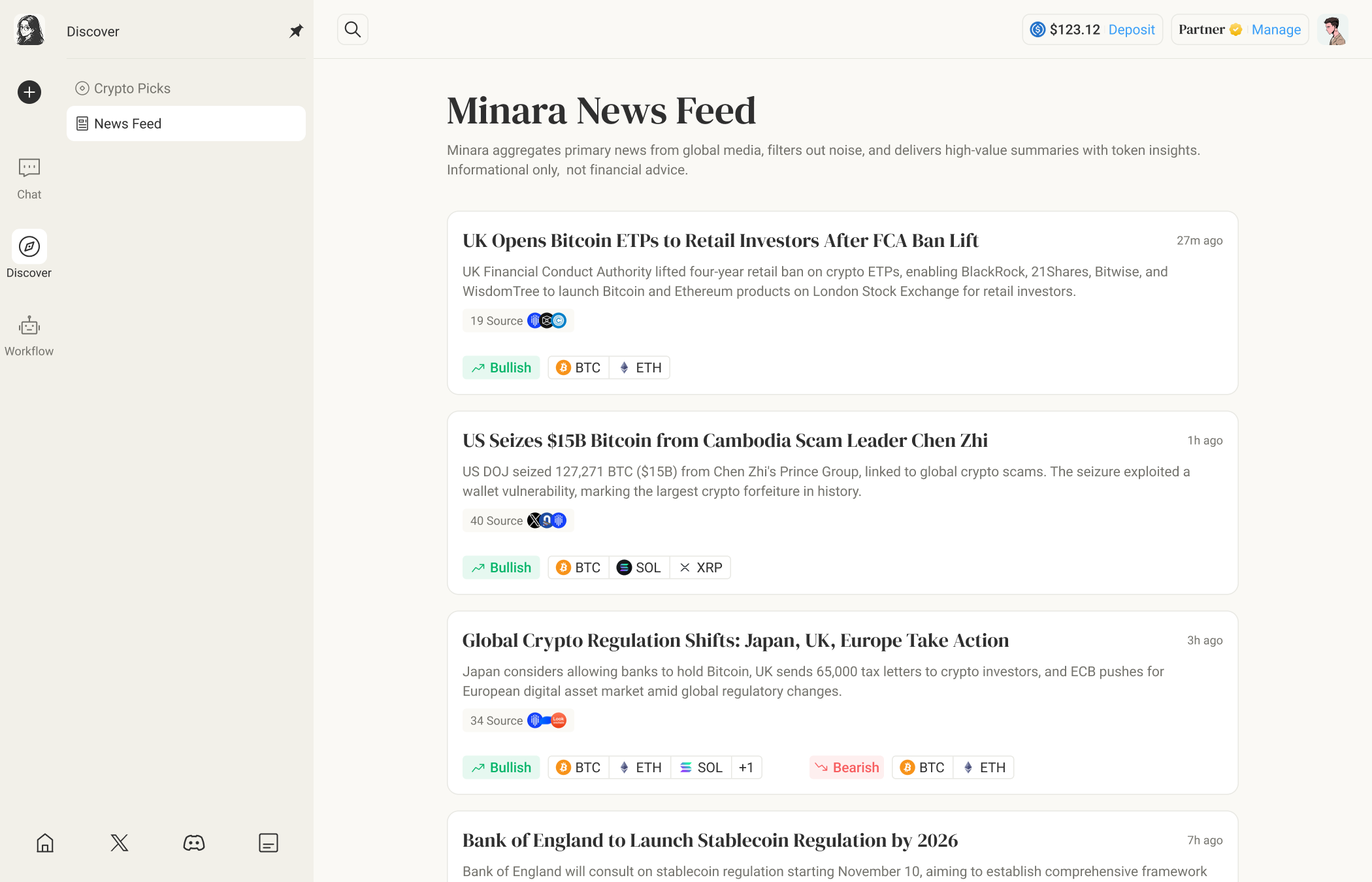Click the Deposit link
Image resolution: width=1372 pixels, height=882 pixels.
tap(1132, 29)
